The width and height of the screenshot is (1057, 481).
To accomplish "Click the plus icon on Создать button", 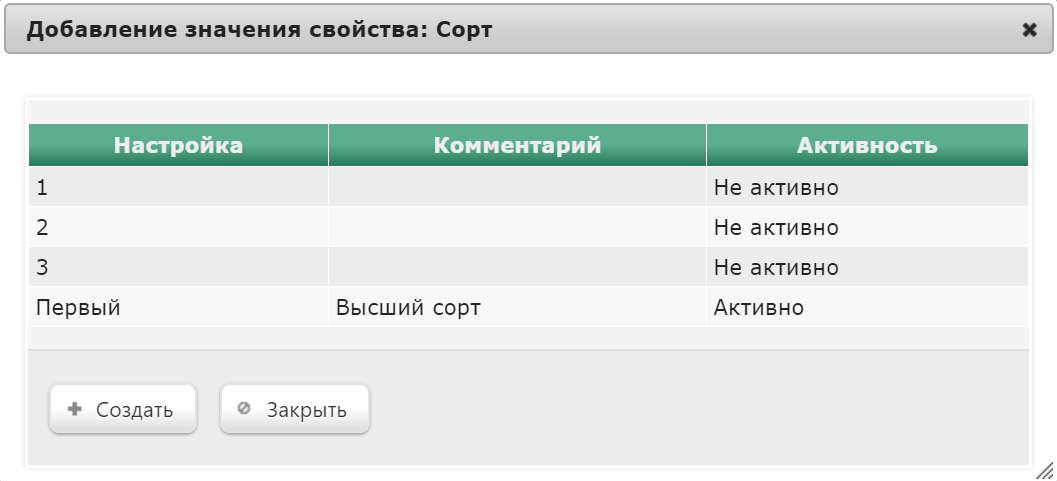I will click(x=75, y=409).
